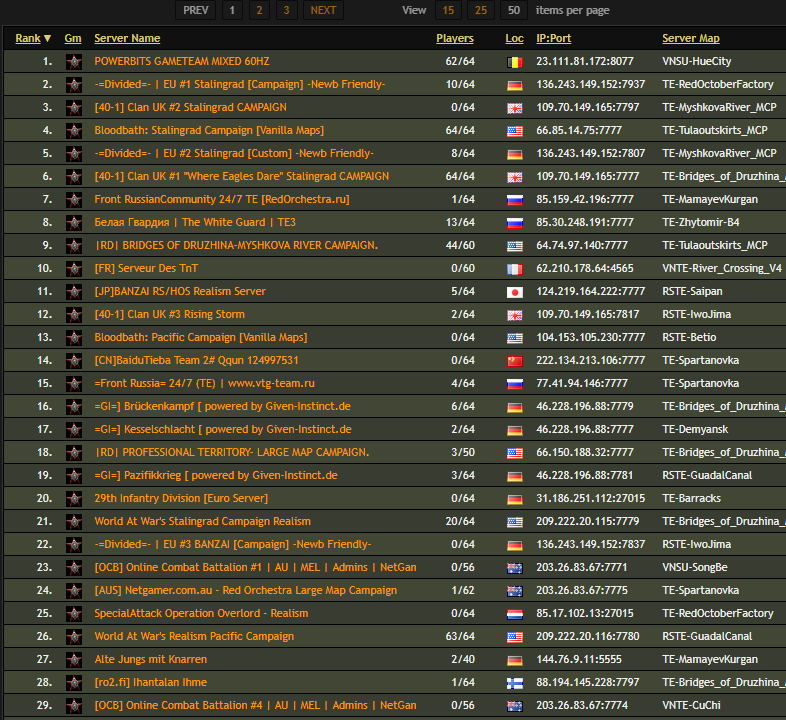Viewport: 786px width, 720px height.
Task: View 50 items per page
Action: [x=513, y=10]
